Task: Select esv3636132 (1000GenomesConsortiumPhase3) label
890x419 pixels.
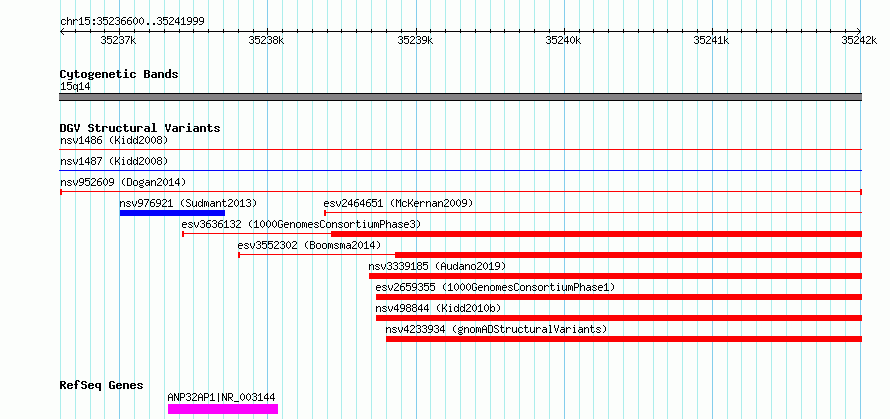Action: (x=301, y=224)
